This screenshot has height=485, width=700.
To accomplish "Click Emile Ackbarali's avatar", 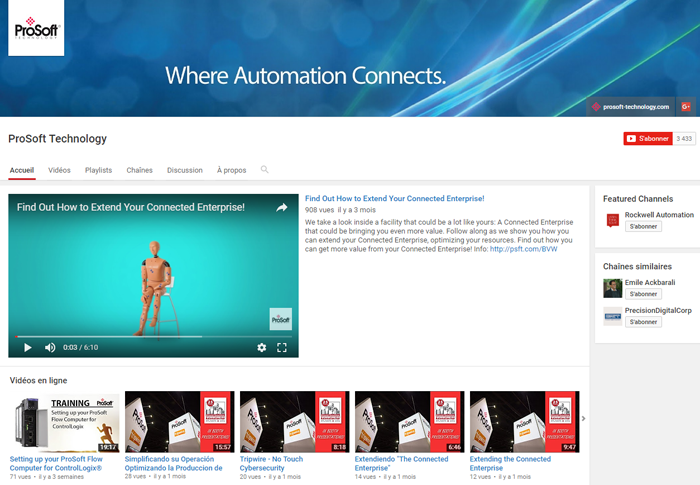I will point(612,288).
